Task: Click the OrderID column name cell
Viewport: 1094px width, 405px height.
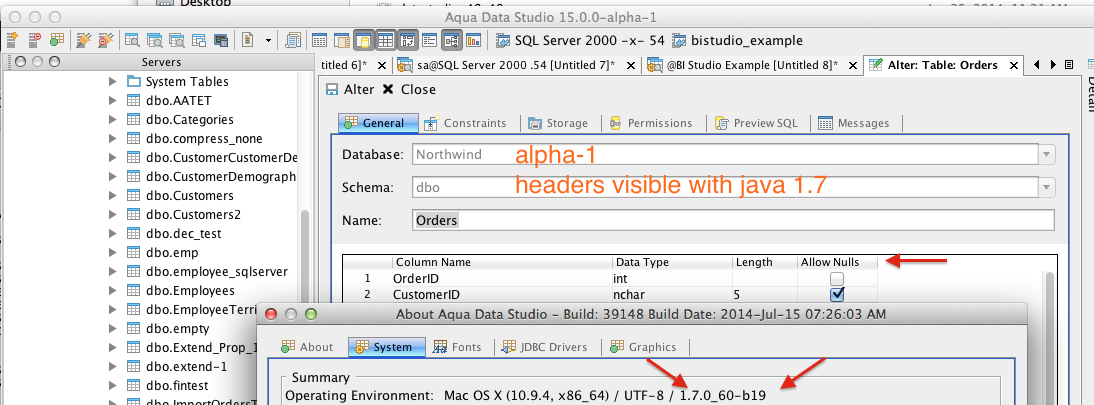Action: point(502,279)
